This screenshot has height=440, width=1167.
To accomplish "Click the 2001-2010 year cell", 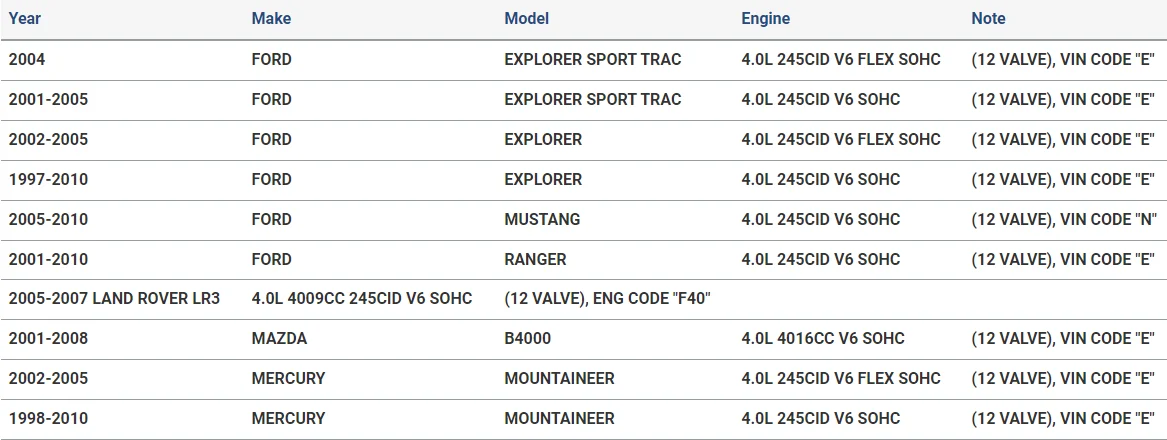I will tap(48, 259).
